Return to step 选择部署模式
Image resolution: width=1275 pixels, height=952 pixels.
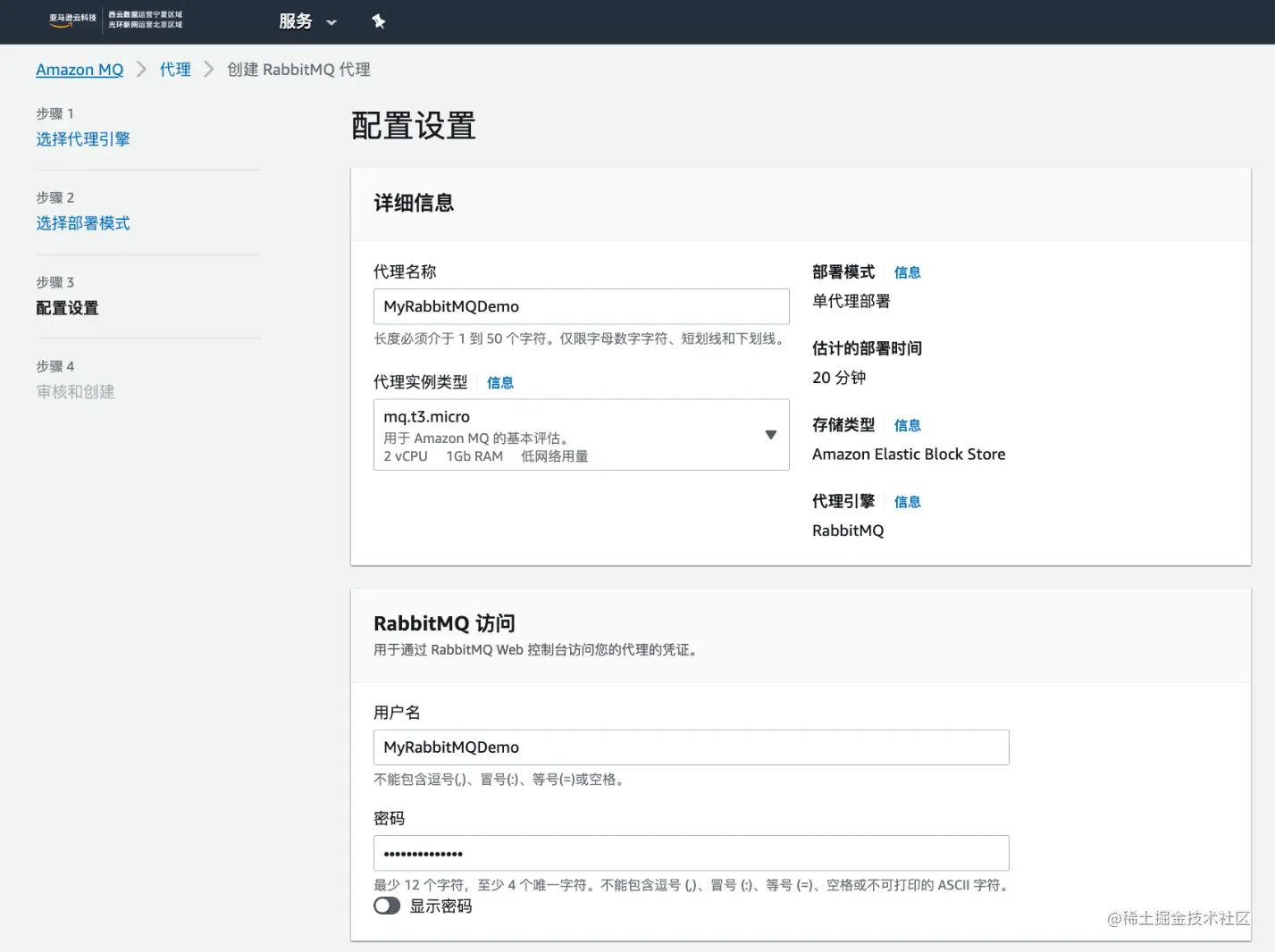(x=83, y=223)
